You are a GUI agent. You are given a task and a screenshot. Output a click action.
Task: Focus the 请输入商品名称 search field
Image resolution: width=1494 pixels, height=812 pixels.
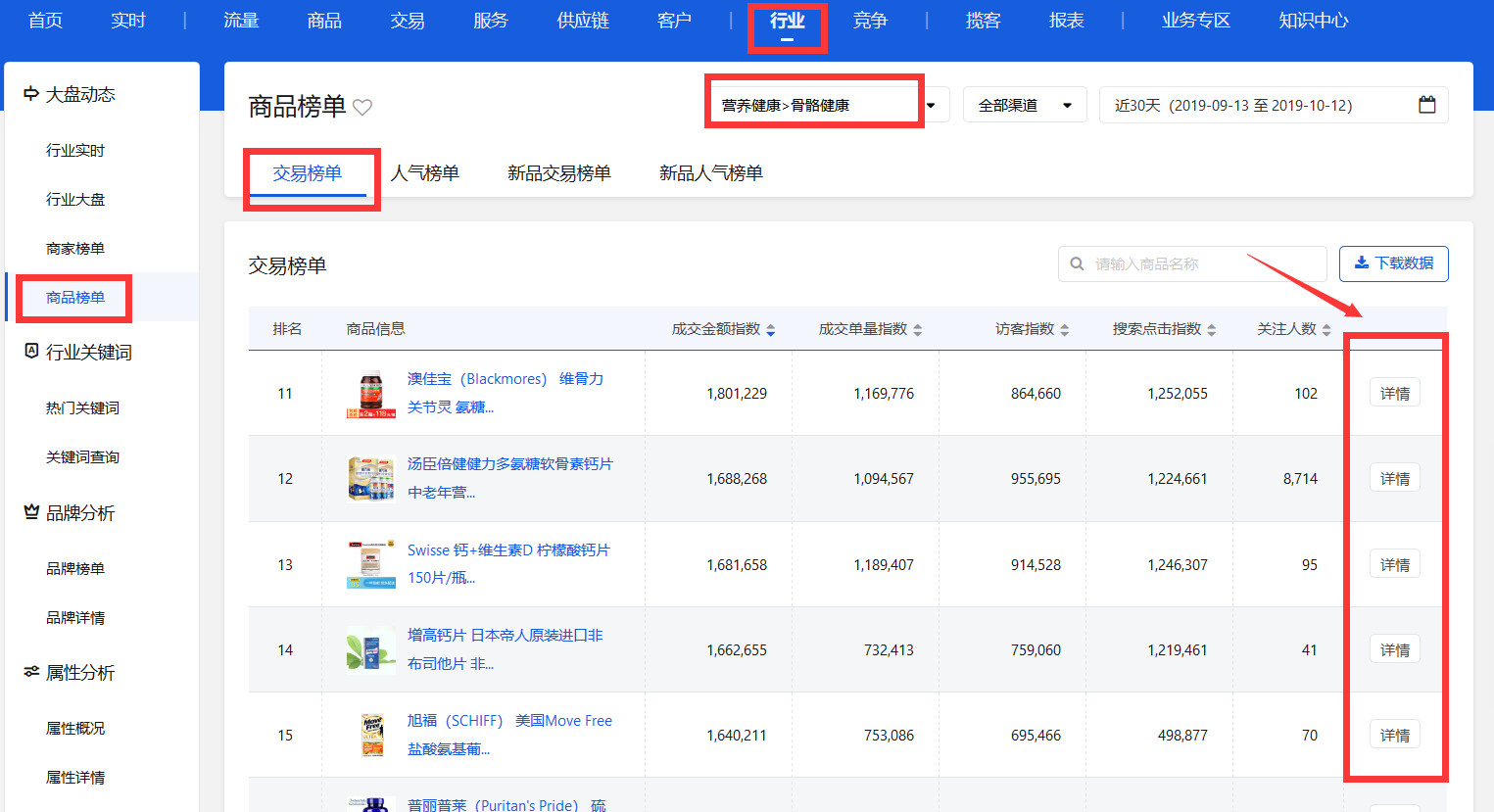tap(1192, 263)
